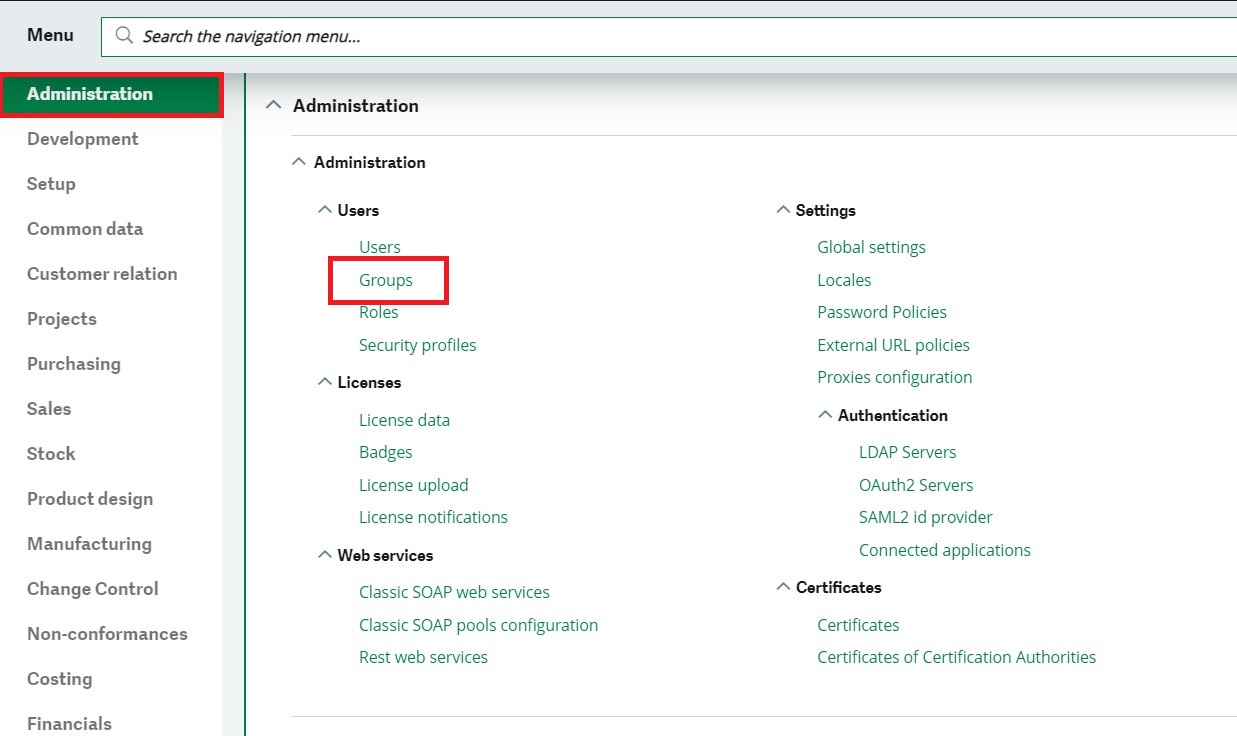Open Certificates of Certification Authorities
Viewport: 1237px width, 736px height.
coord(956,656)
